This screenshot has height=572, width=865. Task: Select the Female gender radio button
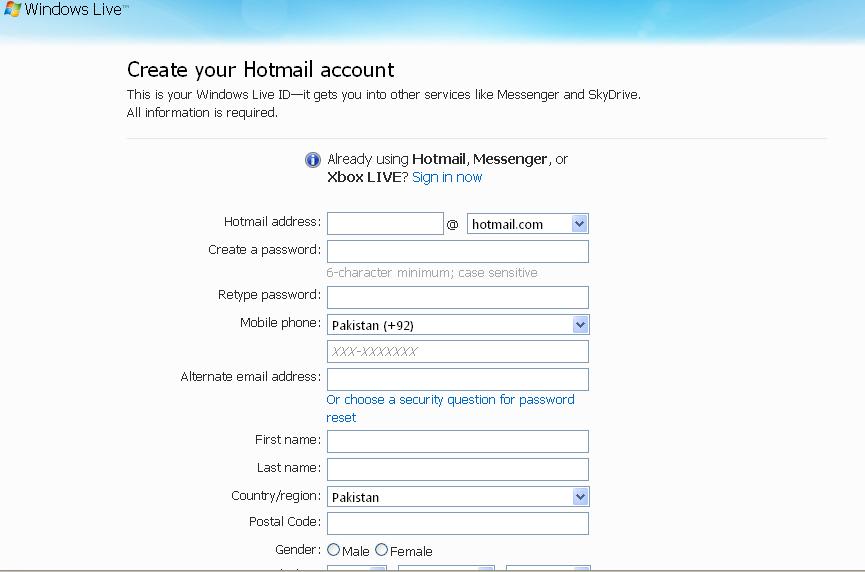(381, 550)
